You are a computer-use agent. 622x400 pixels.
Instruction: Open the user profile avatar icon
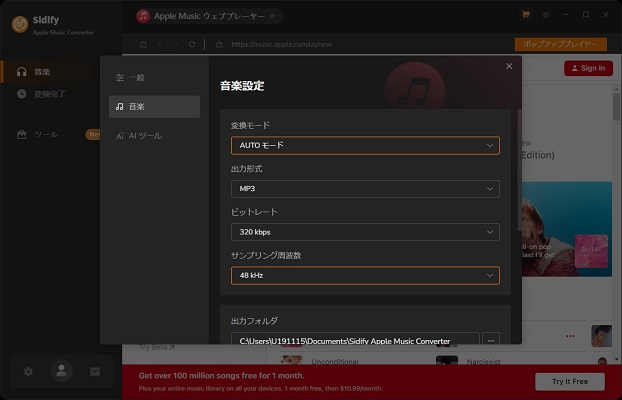pyautogui.click(x=61, y=371)
